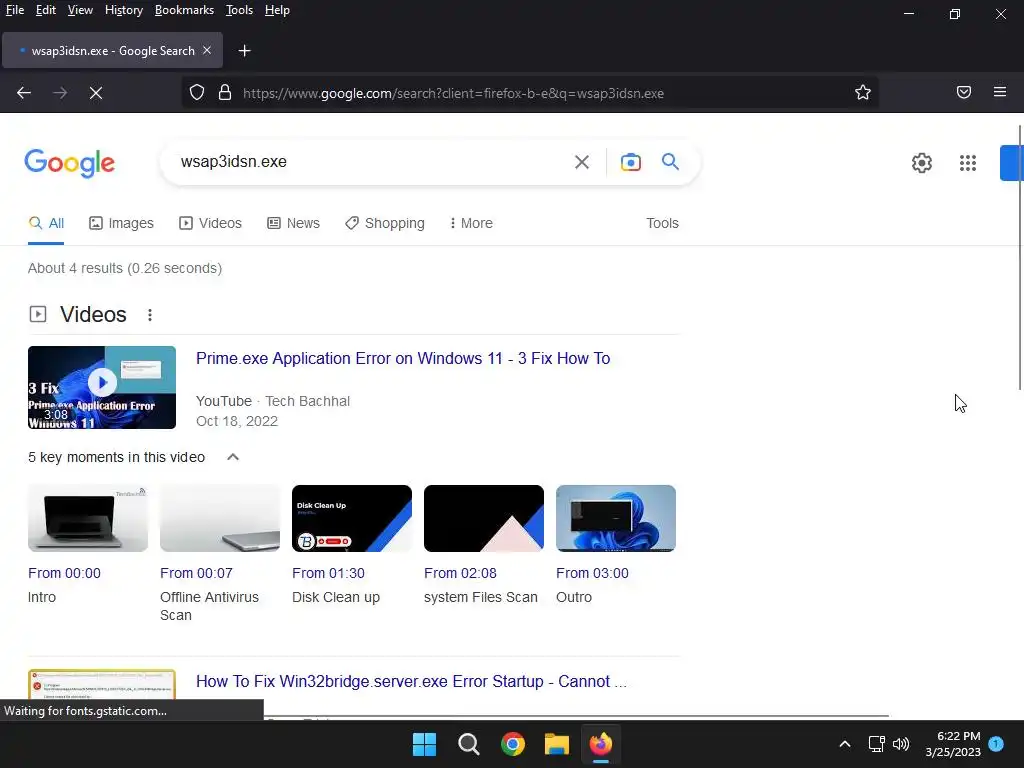The height and width of the screenshot is (768, 1024).
Task: Launch Chrome from the taskbar
Action: point(513,744)
